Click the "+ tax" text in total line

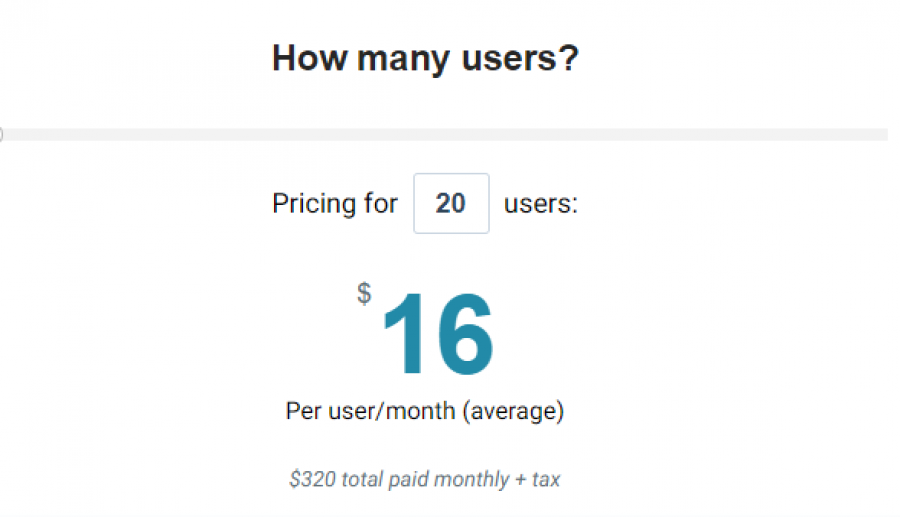(x=538, y=479)
